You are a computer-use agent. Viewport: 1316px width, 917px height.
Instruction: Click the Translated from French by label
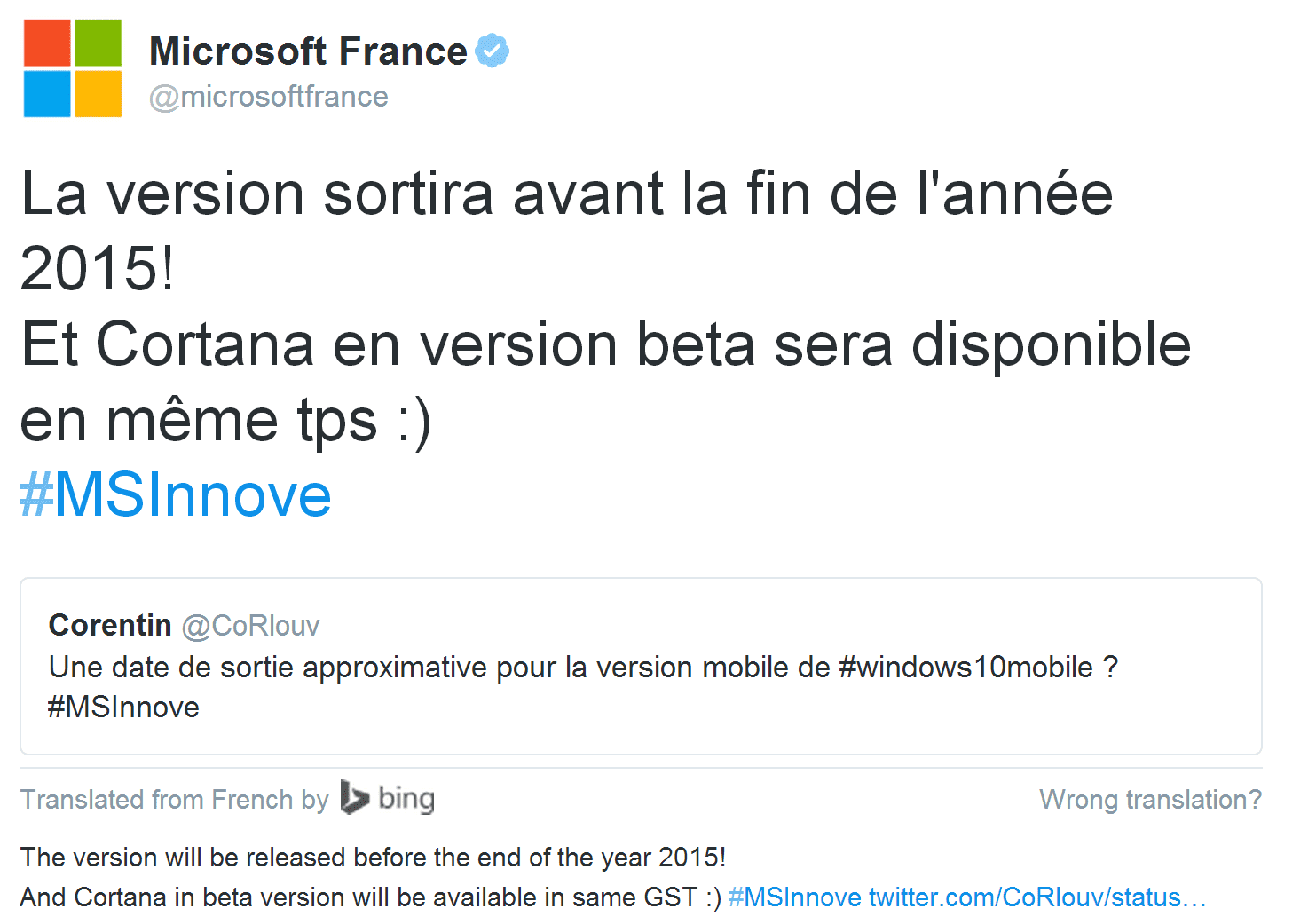click(175, 799)
